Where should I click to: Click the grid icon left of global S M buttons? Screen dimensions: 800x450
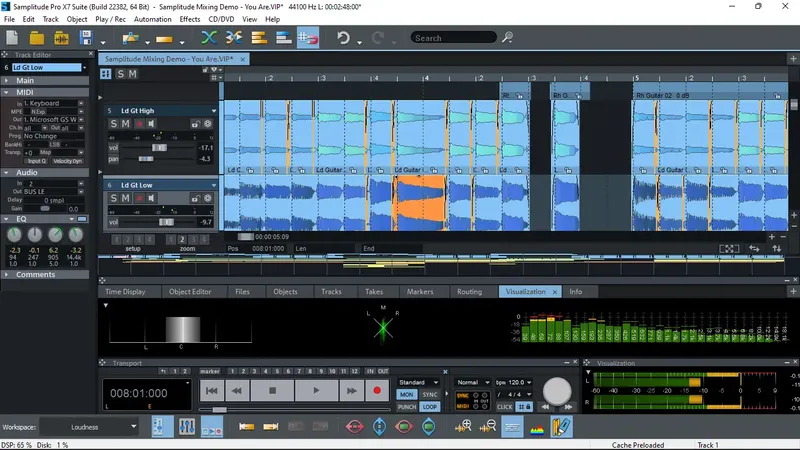[x=106, y=74]
